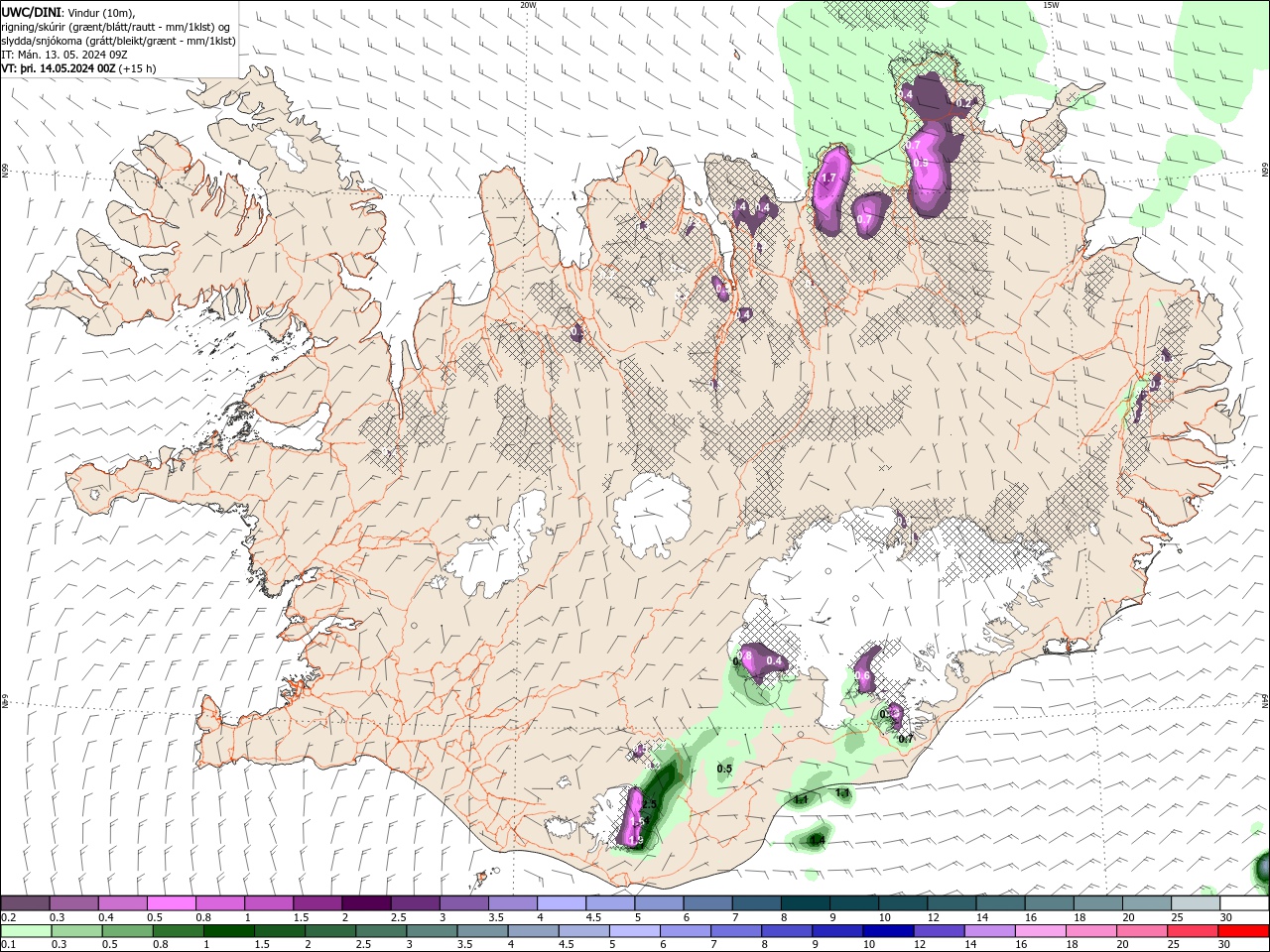Click the deep blue 10–12 rain swatch
The width and height of the screenshot is (1270, 952).
pos(888,931)
